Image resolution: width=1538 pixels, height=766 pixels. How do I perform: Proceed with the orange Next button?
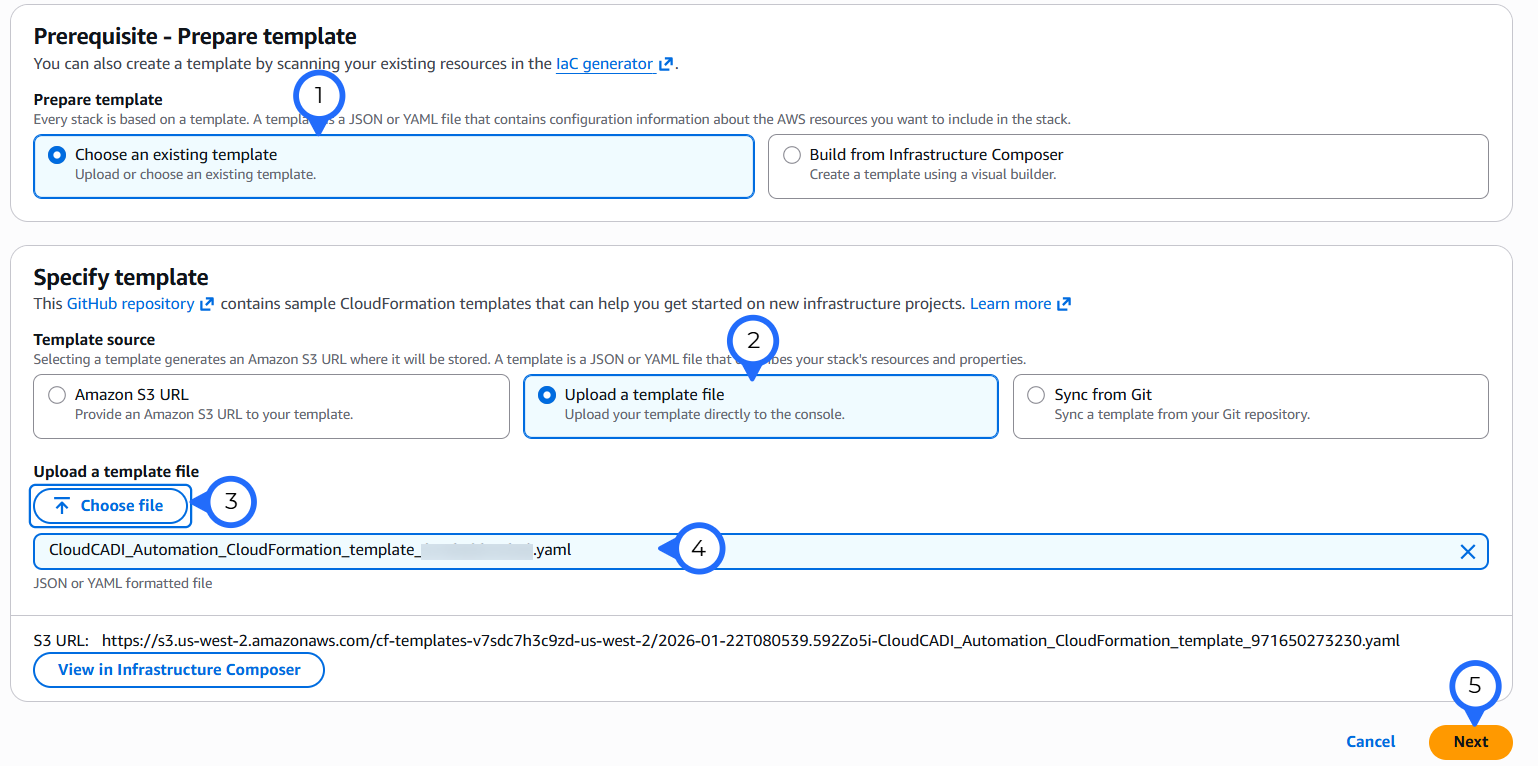pyautogui.click(x=1470, y=741)
